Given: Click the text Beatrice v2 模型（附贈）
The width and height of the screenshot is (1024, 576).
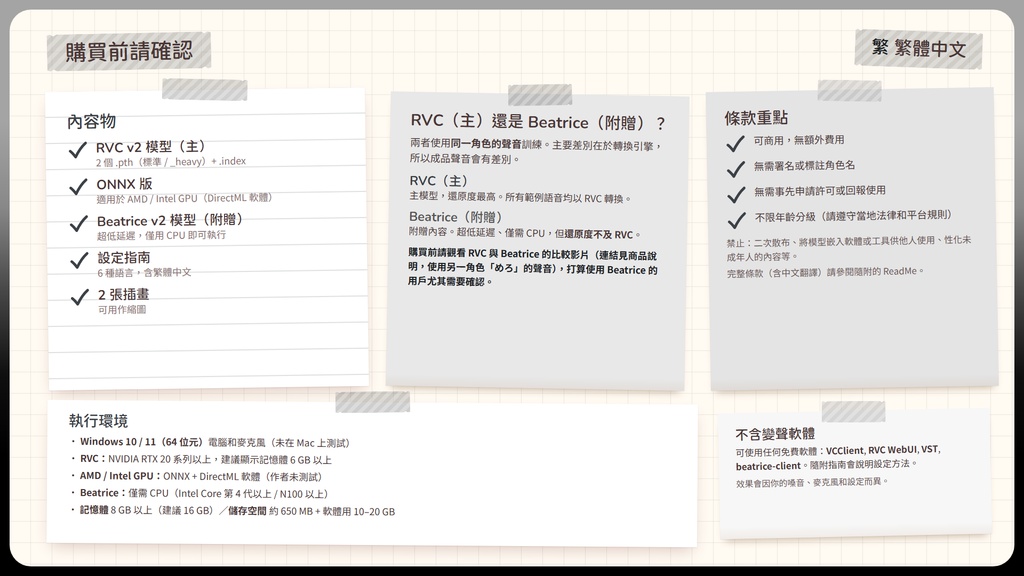Looking at the screenshot, I should pyautogui.click(x=170, y=221).
